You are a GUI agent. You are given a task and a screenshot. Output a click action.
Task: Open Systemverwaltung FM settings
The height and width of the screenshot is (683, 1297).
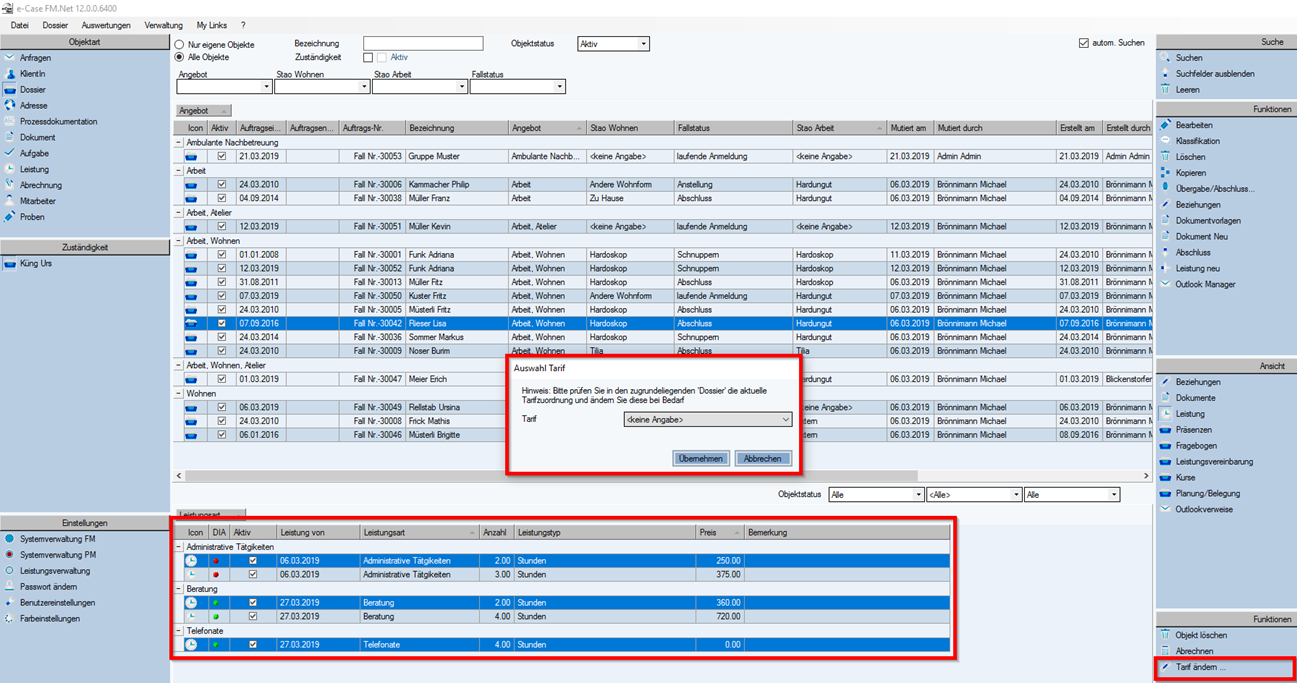click(x=57, y=539)
